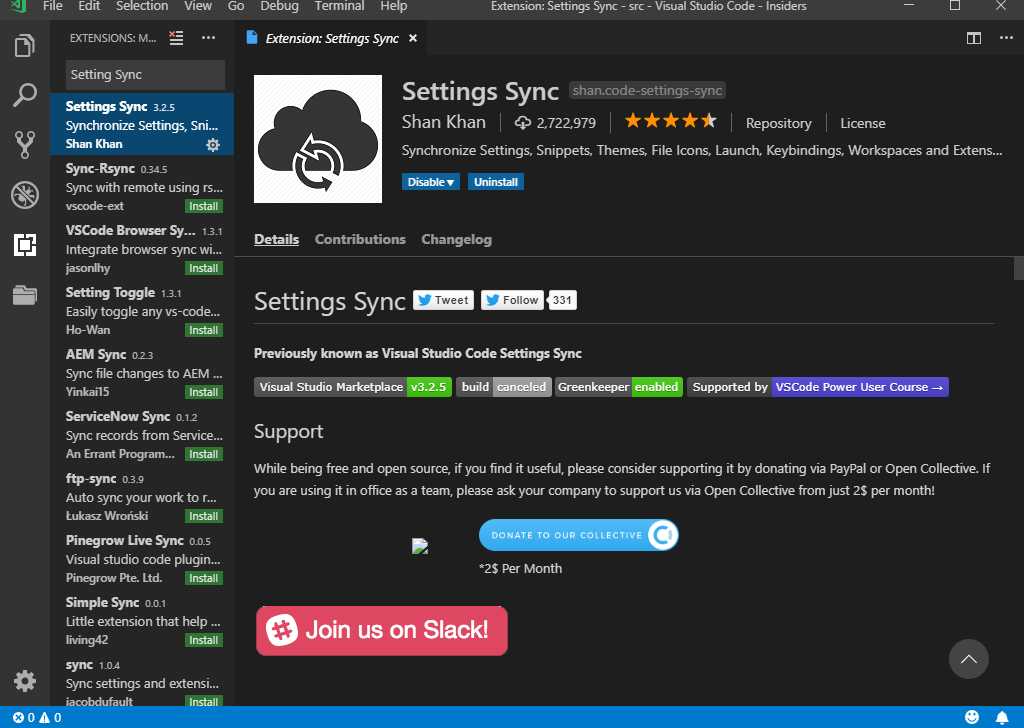Split the editor to the right
The image size is (1024, 728).
[x=974, y=38]
